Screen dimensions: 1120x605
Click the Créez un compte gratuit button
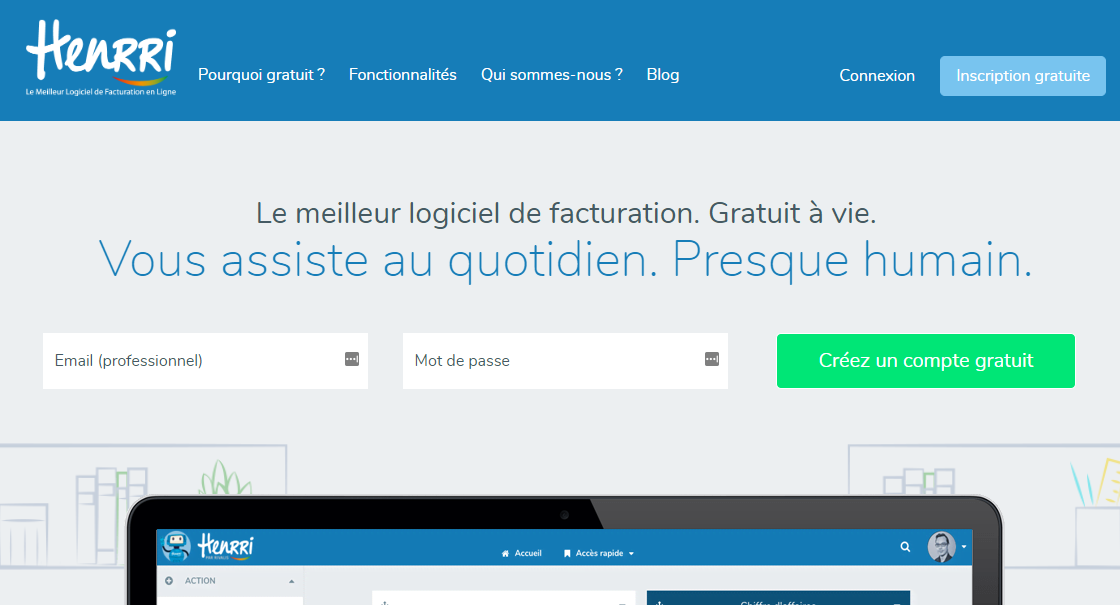point(926,361)
